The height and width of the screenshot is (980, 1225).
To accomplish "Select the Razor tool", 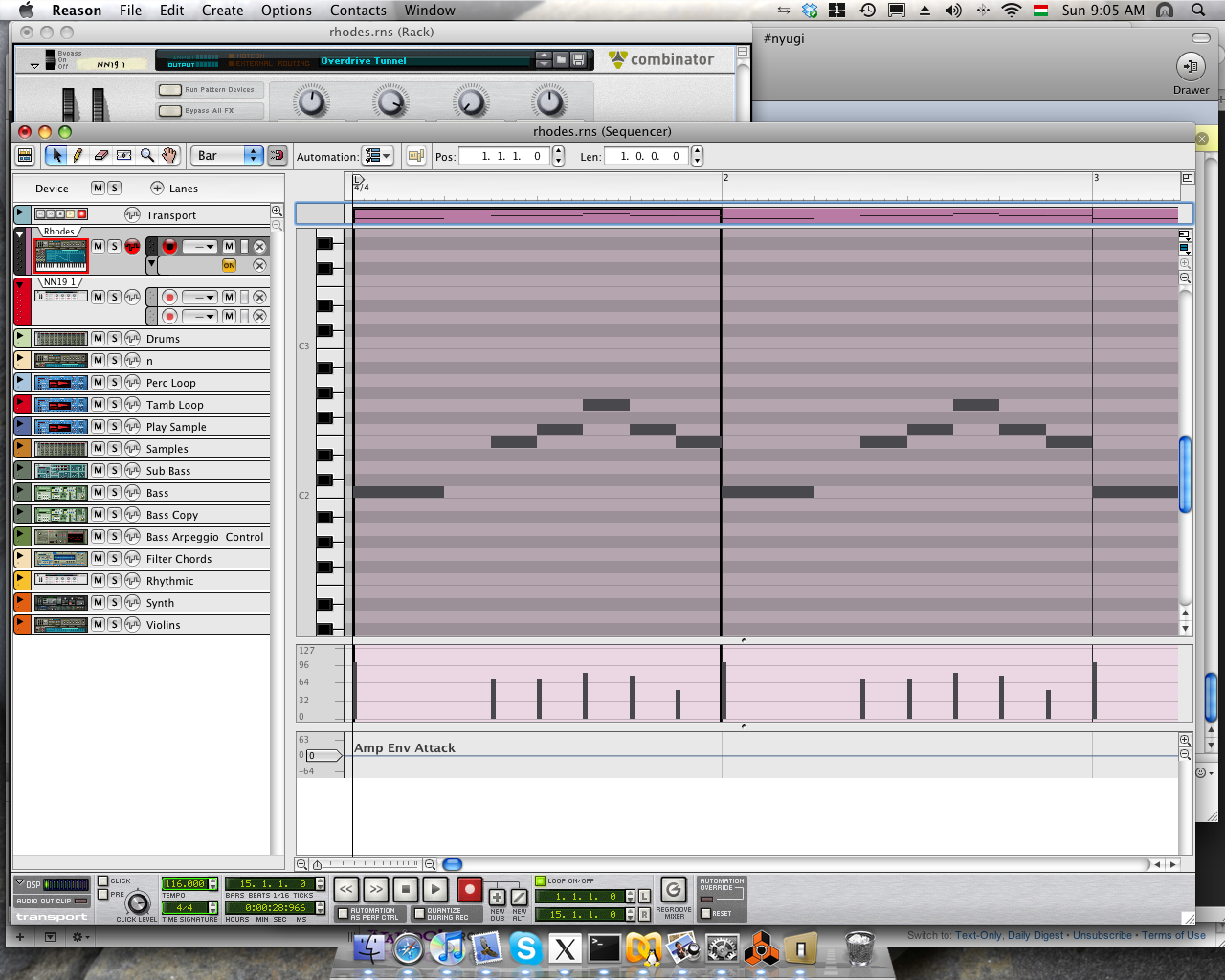I will pyautogui.click(x=123, y=155).
